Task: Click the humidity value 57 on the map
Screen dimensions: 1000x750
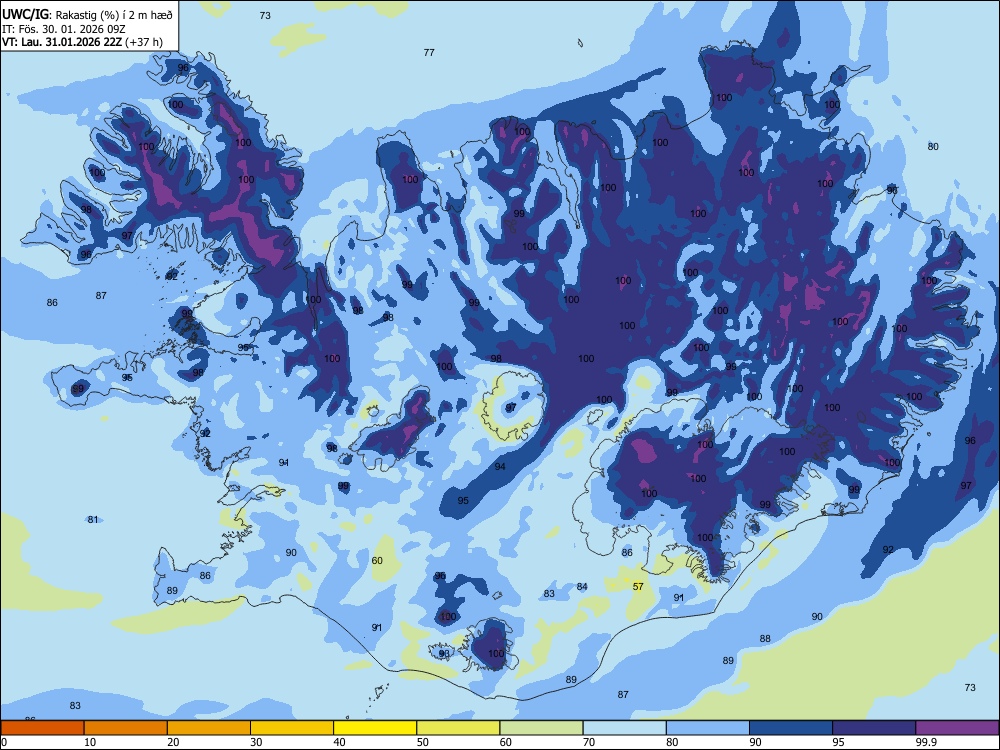Action: pos(638,587)
